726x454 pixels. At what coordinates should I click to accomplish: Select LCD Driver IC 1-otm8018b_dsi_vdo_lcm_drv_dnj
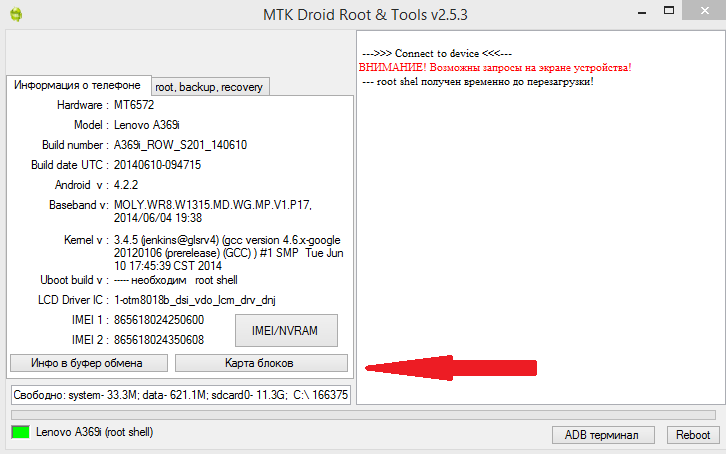(194, 300)
